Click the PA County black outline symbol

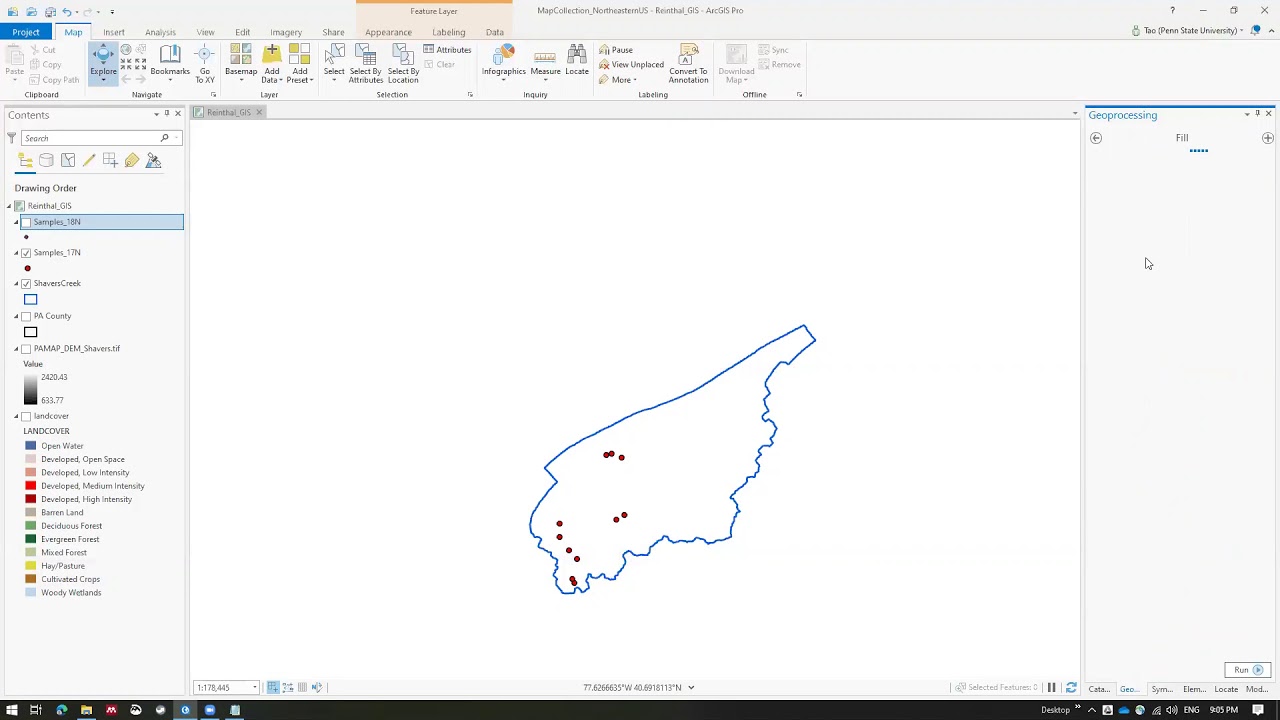pyautogui.click(x=30, y=332)
